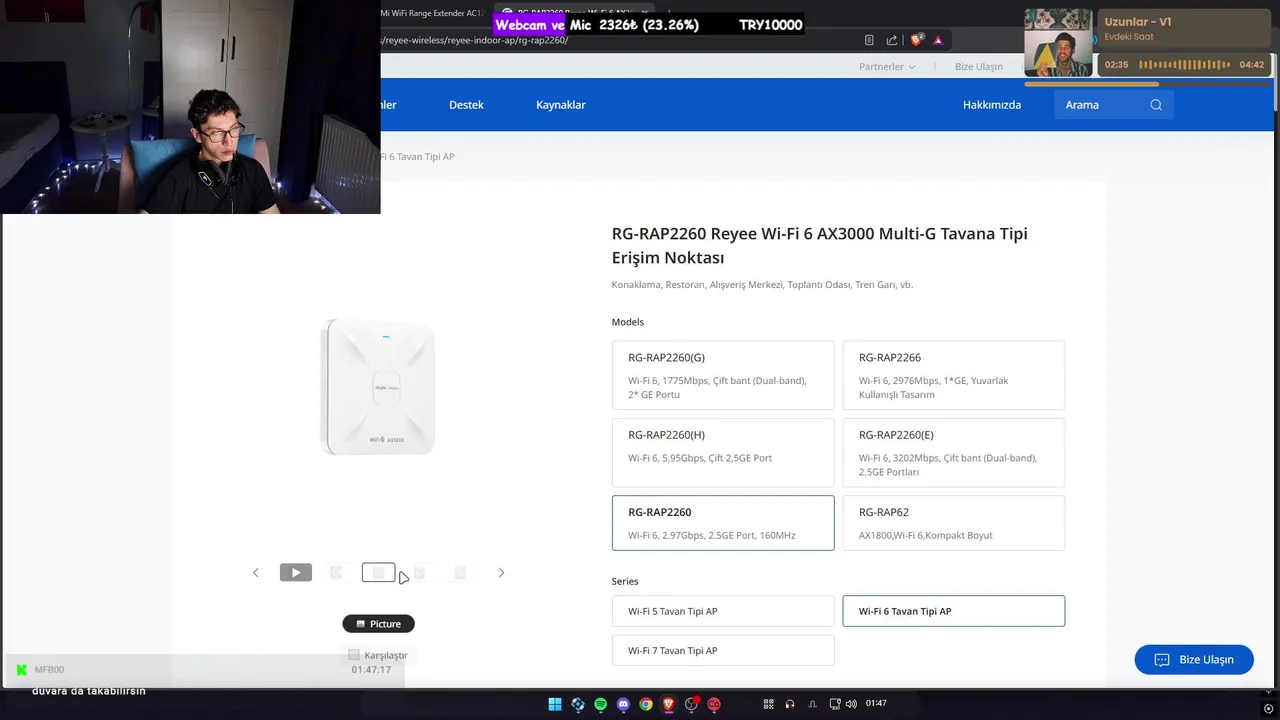Click the Picture label button
The height and width of the screenshot is (720, 1280).
click(378, 624)
